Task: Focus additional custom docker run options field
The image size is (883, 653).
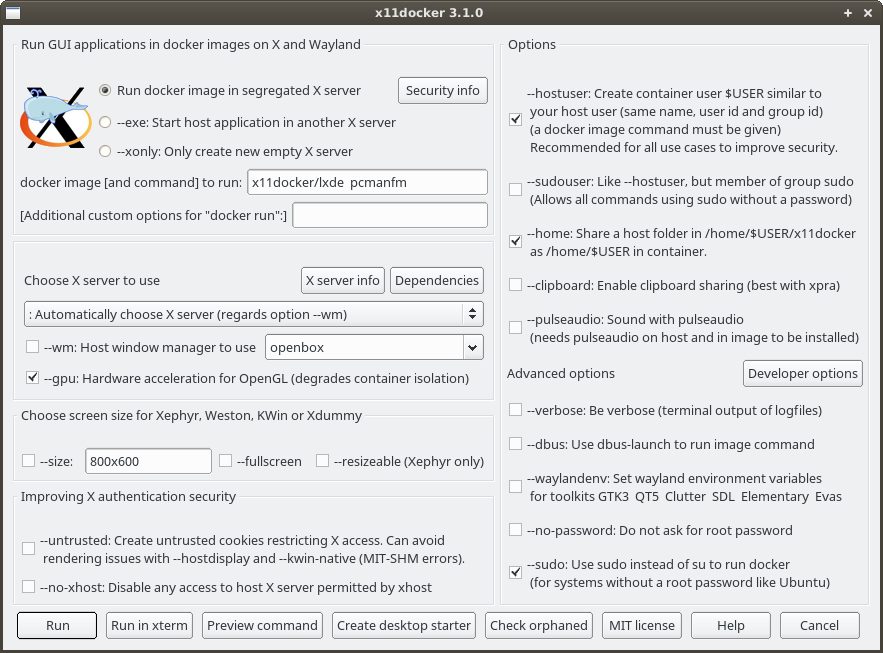Action: point(390,215)
